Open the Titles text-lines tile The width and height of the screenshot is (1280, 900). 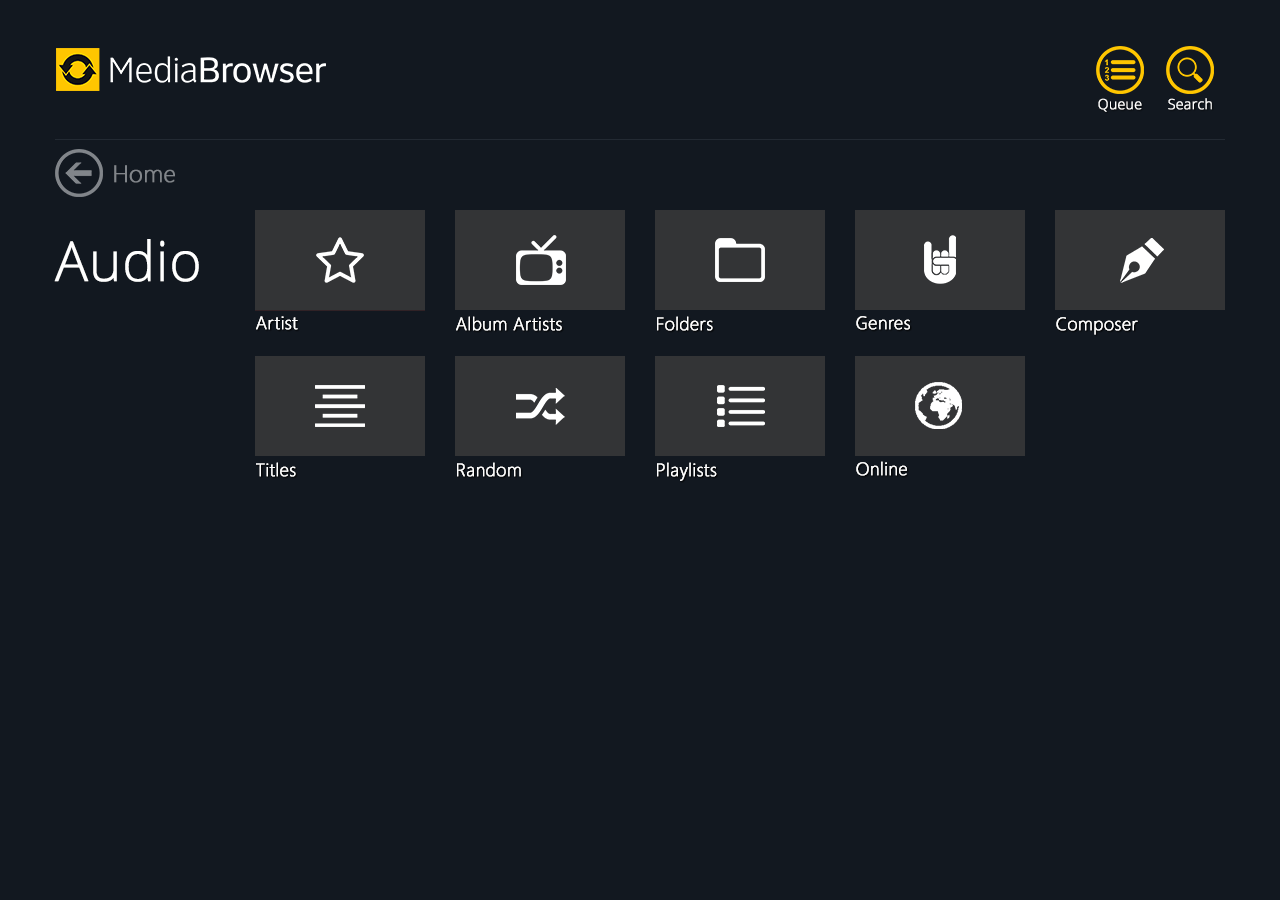(x=340, y=406)
